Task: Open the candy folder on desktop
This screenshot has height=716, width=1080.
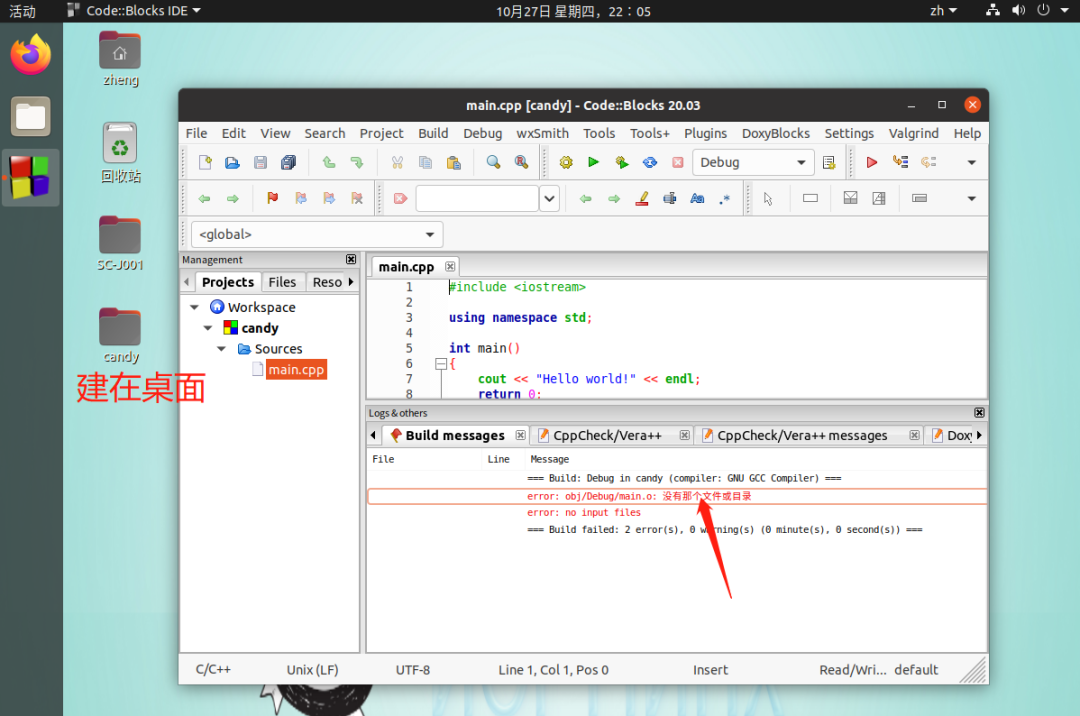Action: tap(121, 335)
